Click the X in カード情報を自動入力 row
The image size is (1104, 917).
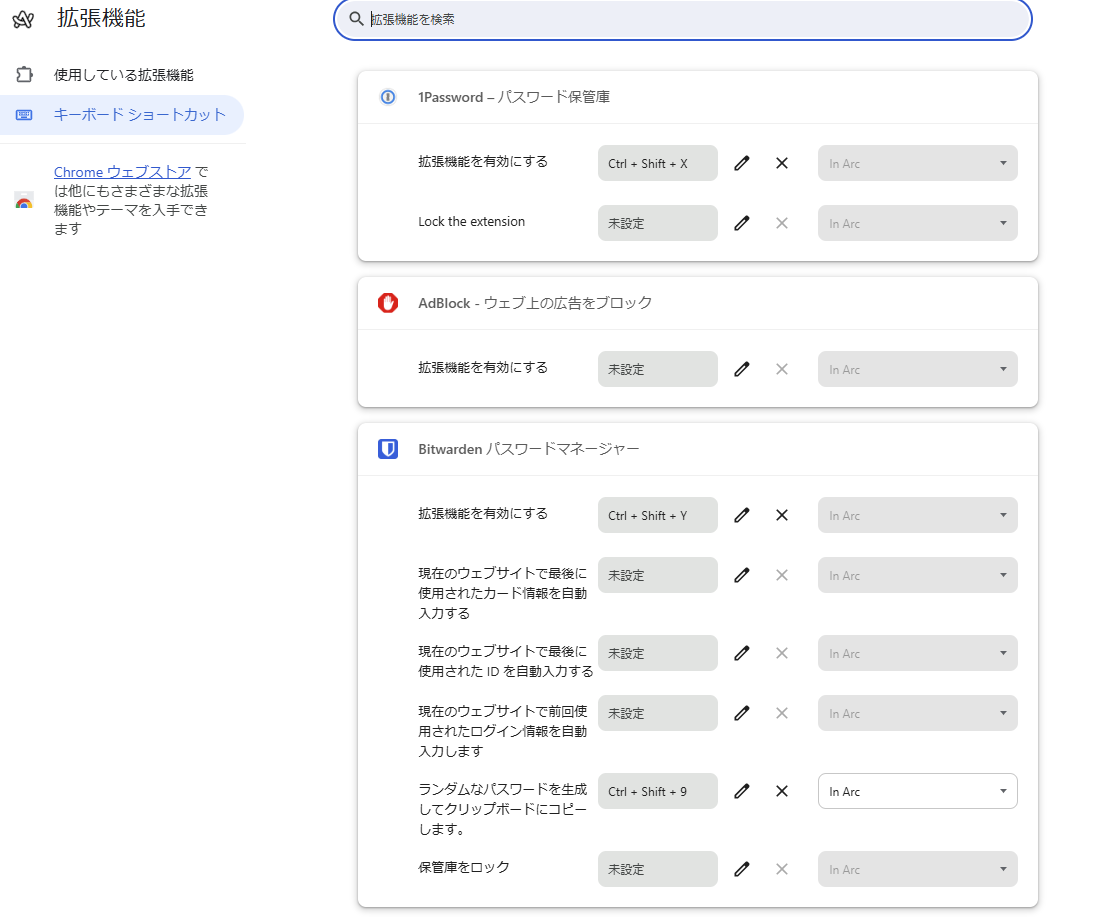[x=782, y=575]
